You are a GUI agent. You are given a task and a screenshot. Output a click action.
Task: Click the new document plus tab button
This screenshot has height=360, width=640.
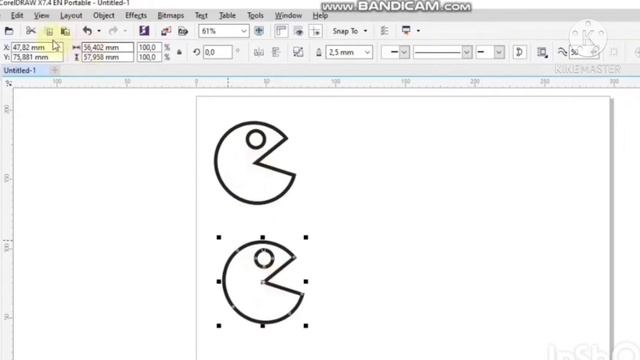tap(55, 70)
